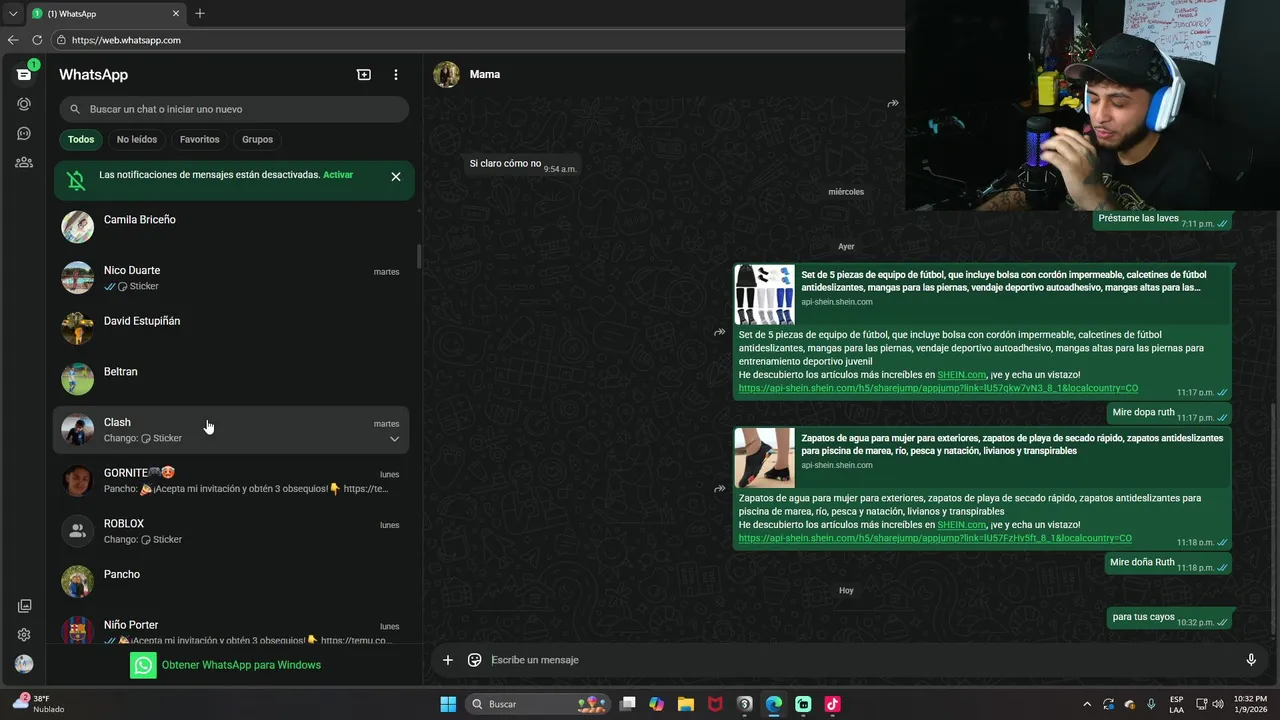Click the chat list scrollbar

click(418, 256)
